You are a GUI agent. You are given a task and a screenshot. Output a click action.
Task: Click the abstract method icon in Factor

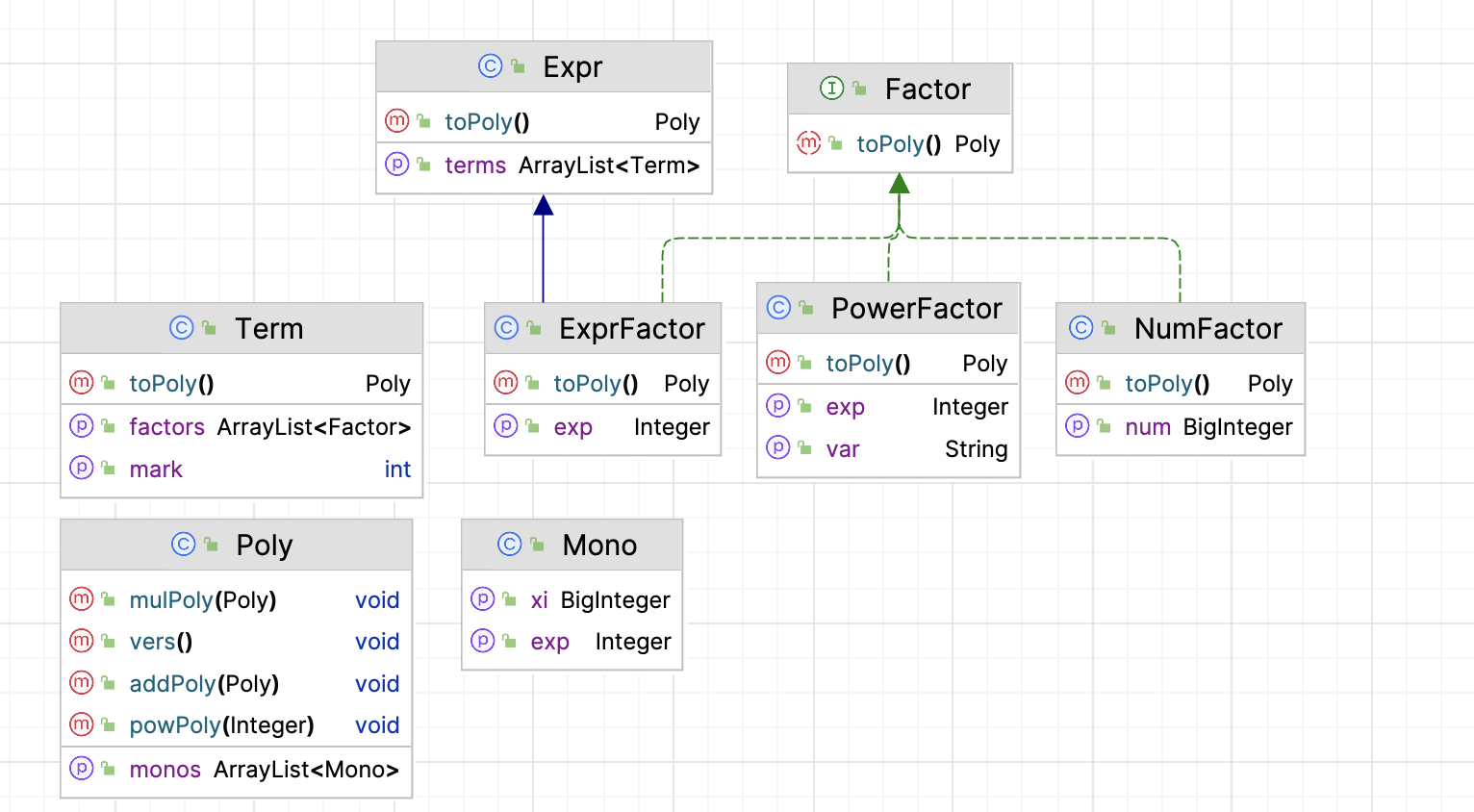[809, 143]
